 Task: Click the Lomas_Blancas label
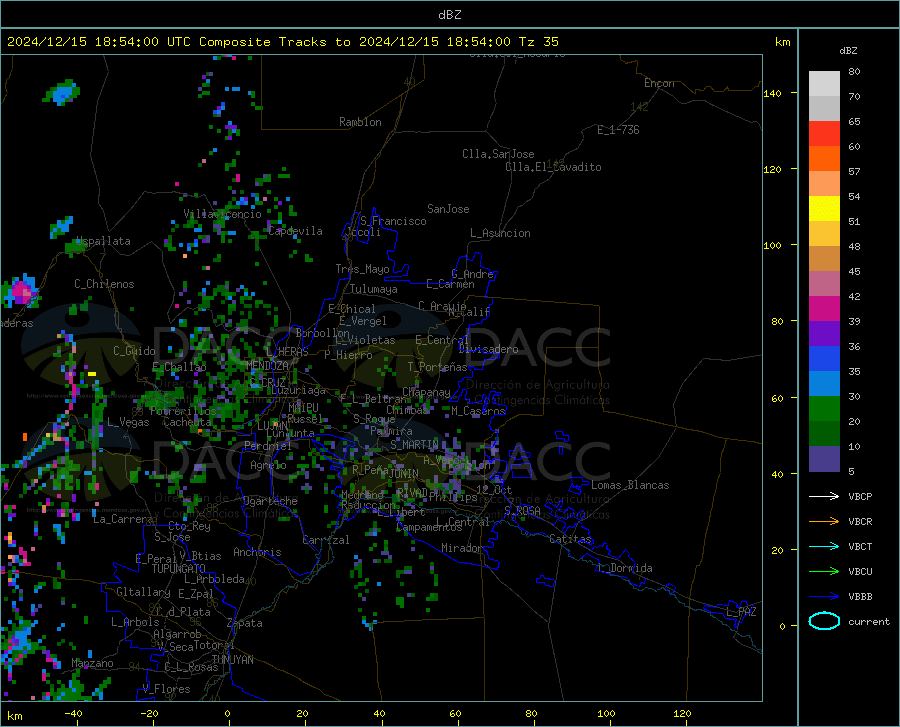630,485
